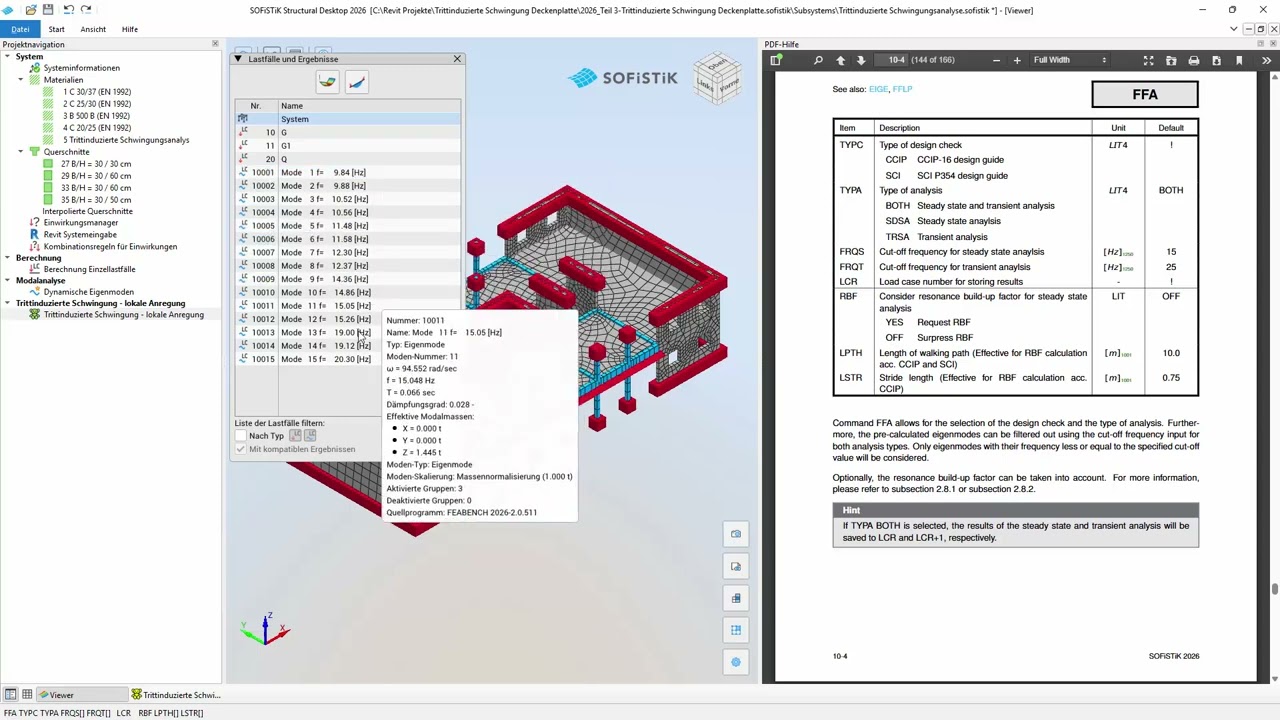Close the Projektnavigation panel

tap(215, 44)
